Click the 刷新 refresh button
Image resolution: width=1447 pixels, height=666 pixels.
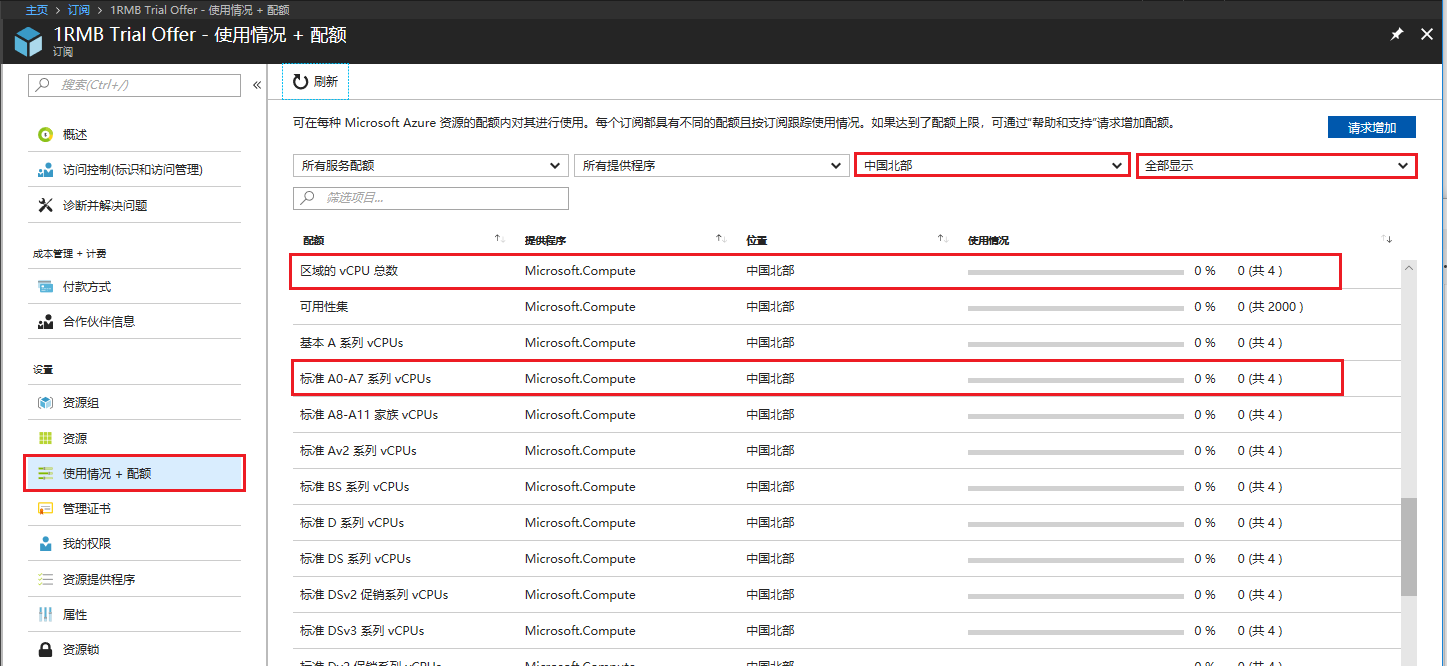pyautogui.click(x=316, y=82)
